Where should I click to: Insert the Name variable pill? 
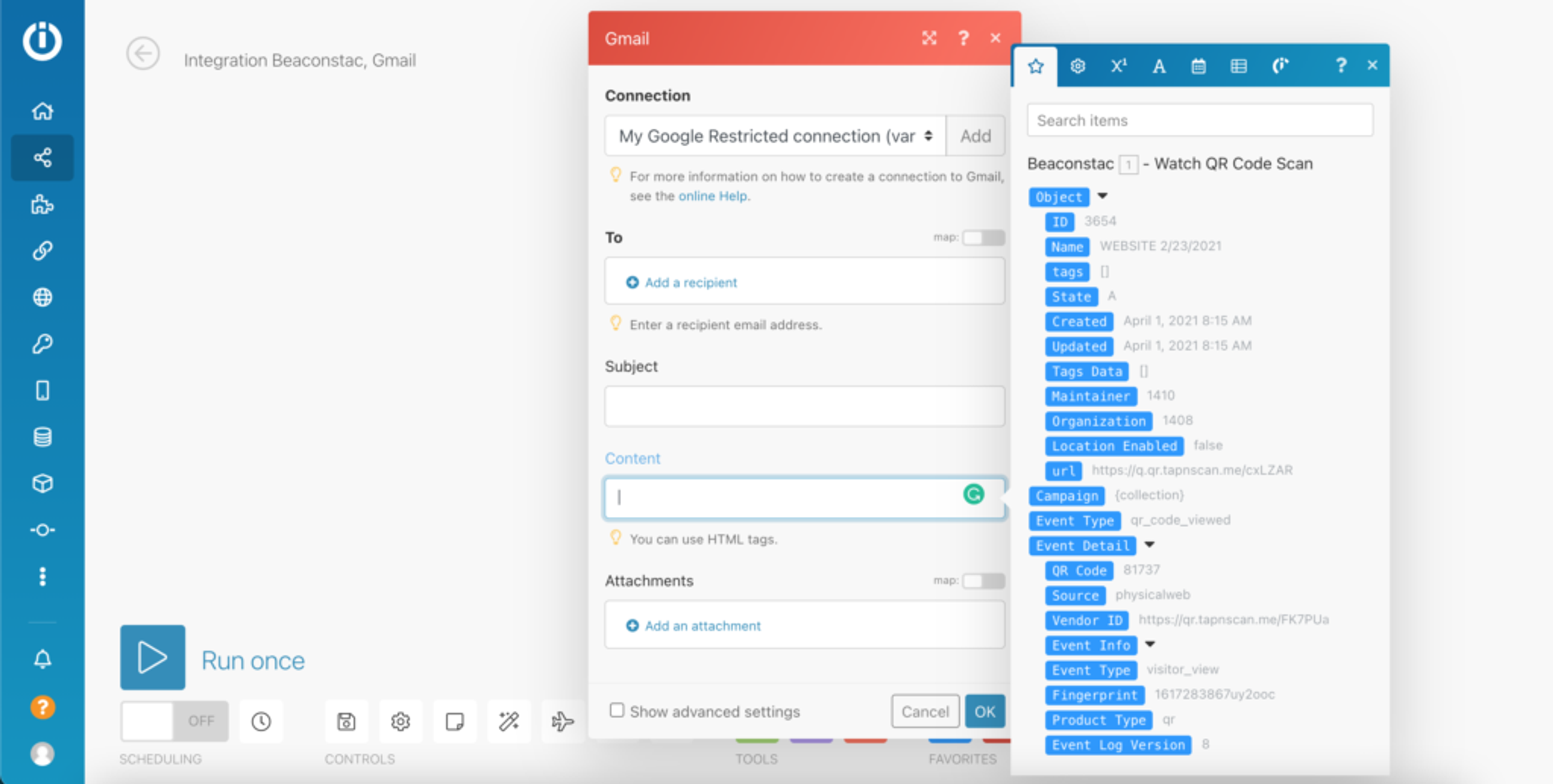pos(1067,247)
